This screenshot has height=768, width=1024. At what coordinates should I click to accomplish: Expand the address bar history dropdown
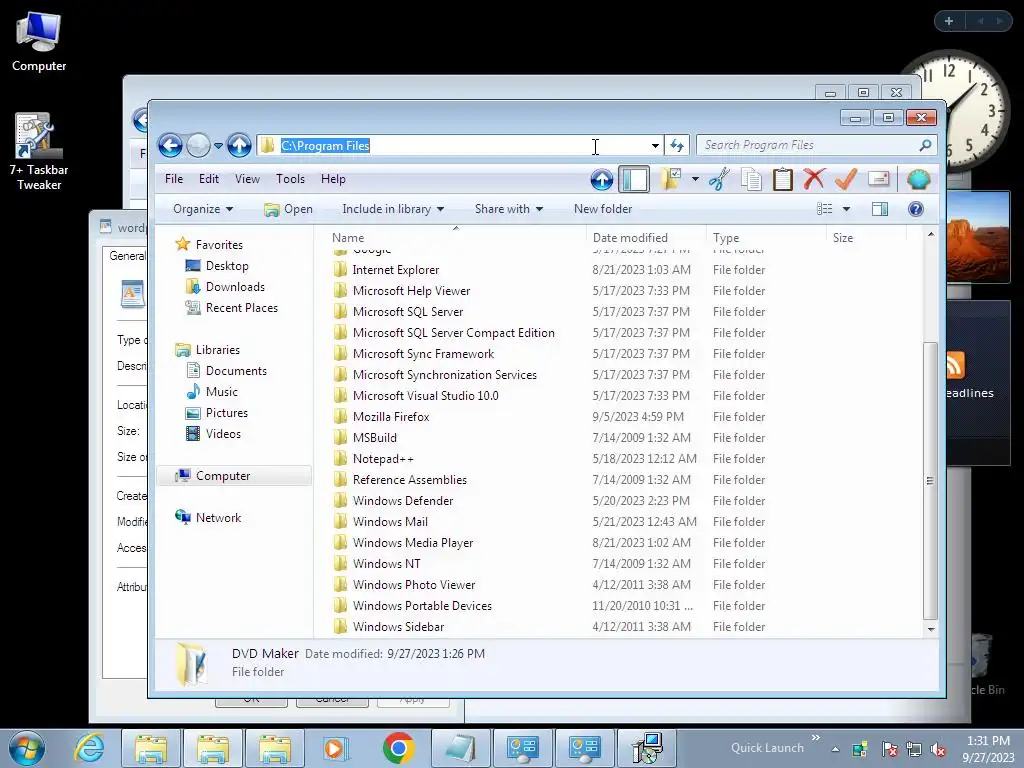[x=655, y=145]
